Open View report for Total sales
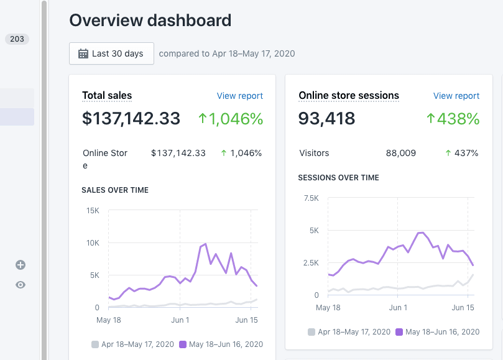This screenshot has height=360, width=503. point(240,96)
